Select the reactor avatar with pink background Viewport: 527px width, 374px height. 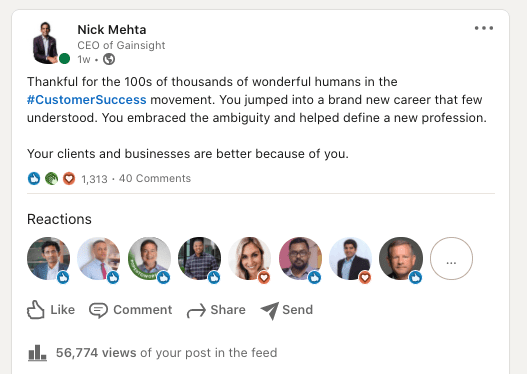click(300, 258)
